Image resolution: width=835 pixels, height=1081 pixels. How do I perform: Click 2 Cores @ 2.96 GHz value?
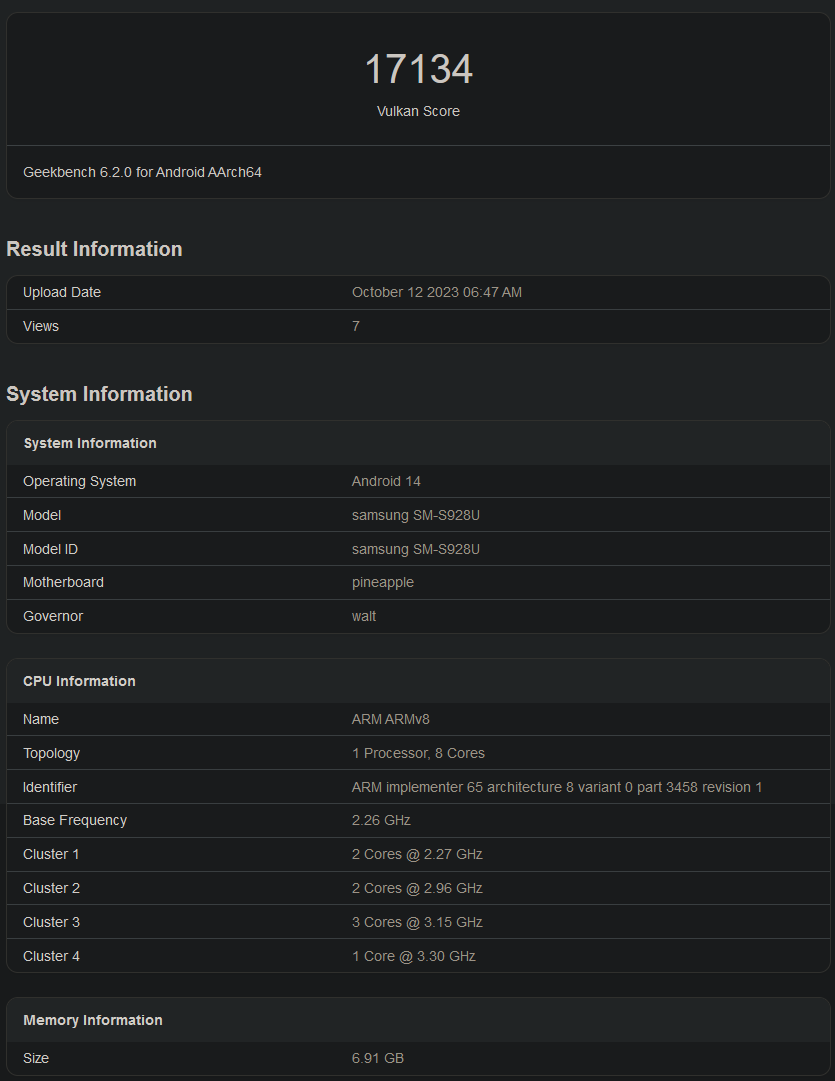(x=417, y=888)
